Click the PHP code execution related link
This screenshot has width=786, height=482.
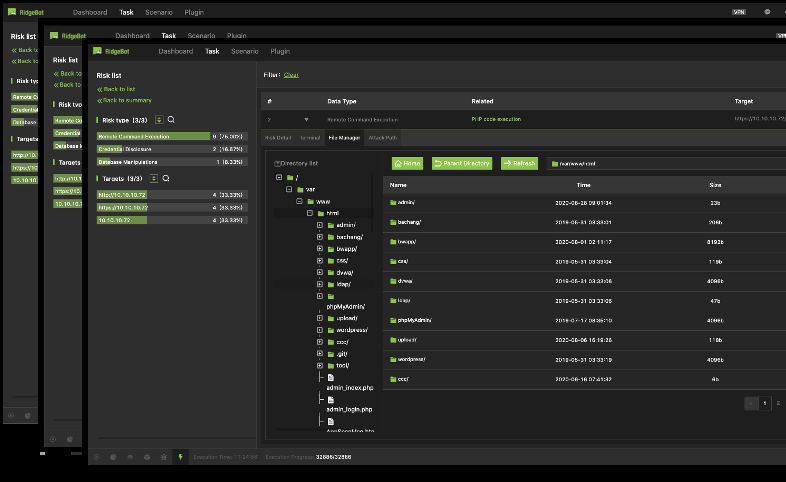[x=496, y=119]
